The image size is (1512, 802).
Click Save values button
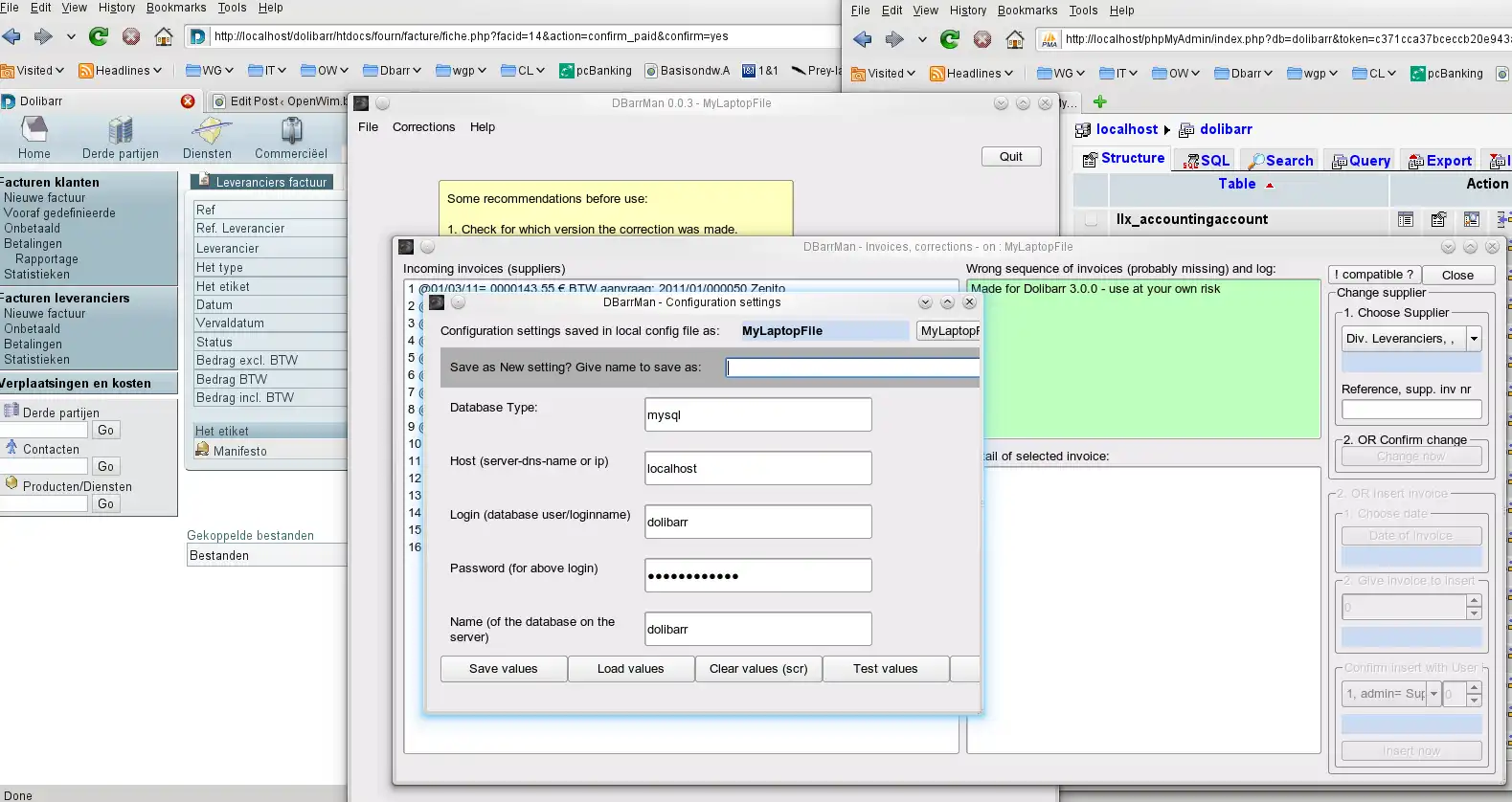pyautogui.click(x=504, y=669)
